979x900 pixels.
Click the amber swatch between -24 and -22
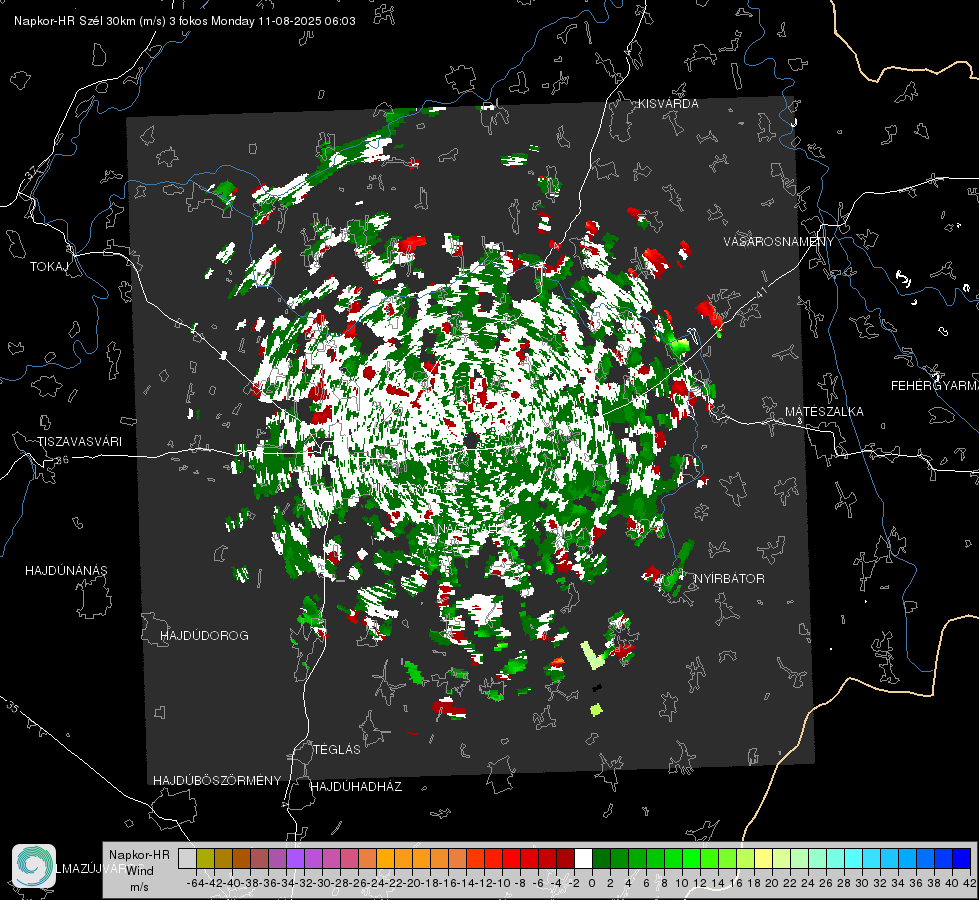click(385, 859)
